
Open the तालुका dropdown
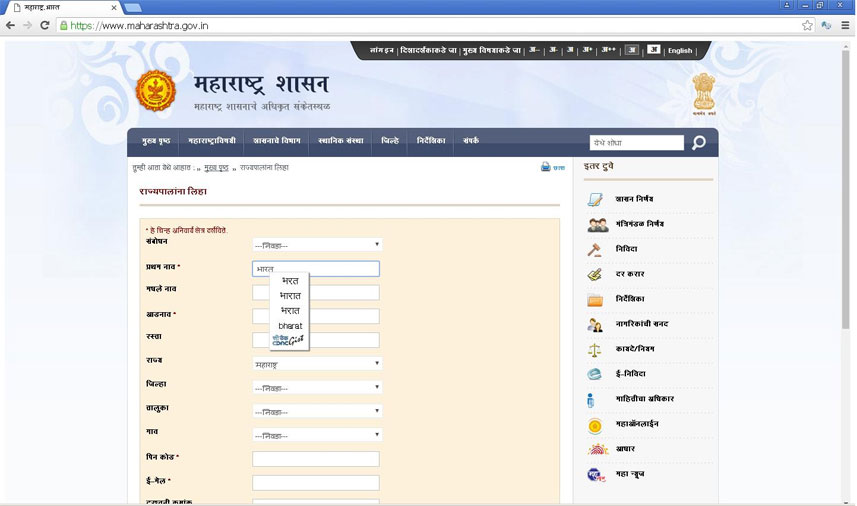click(x=317, y=411)
